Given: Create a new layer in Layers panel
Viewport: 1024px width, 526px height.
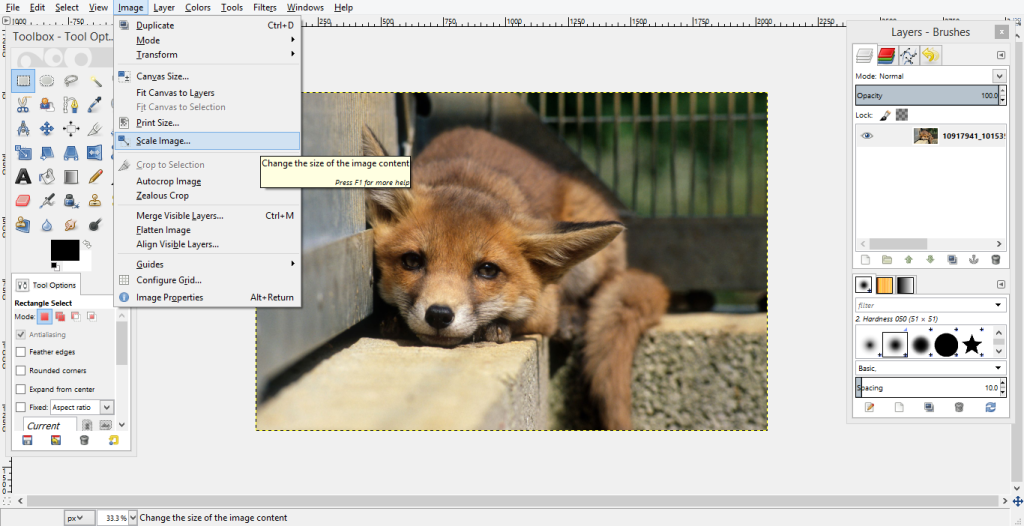Looking at the screenshot, I should (865, 259).
